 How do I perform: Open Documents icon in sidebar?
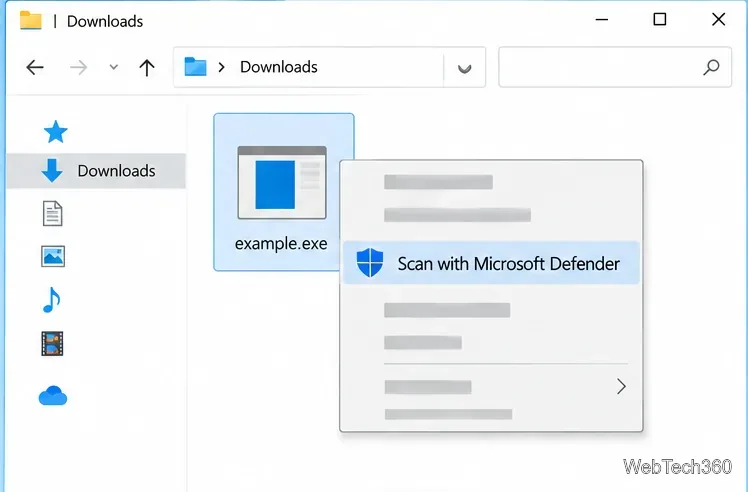pos(52,213)
